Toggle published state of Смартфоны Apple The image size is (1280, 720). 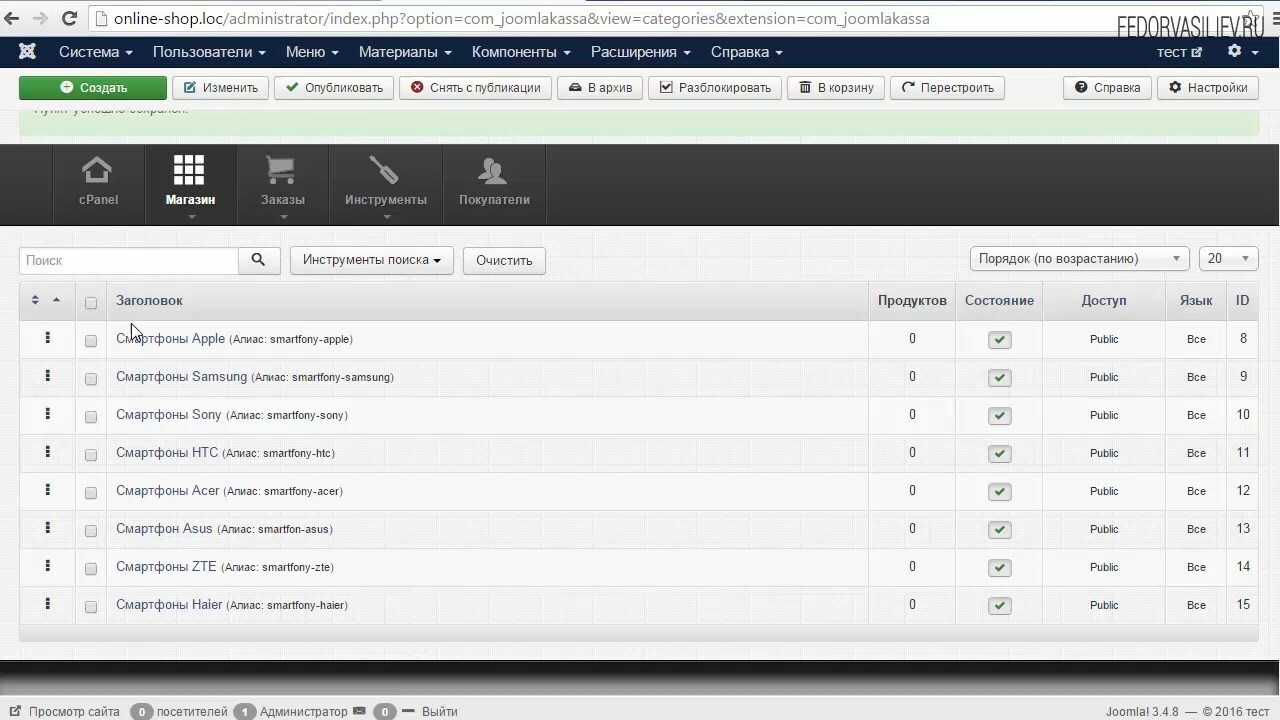999,340
